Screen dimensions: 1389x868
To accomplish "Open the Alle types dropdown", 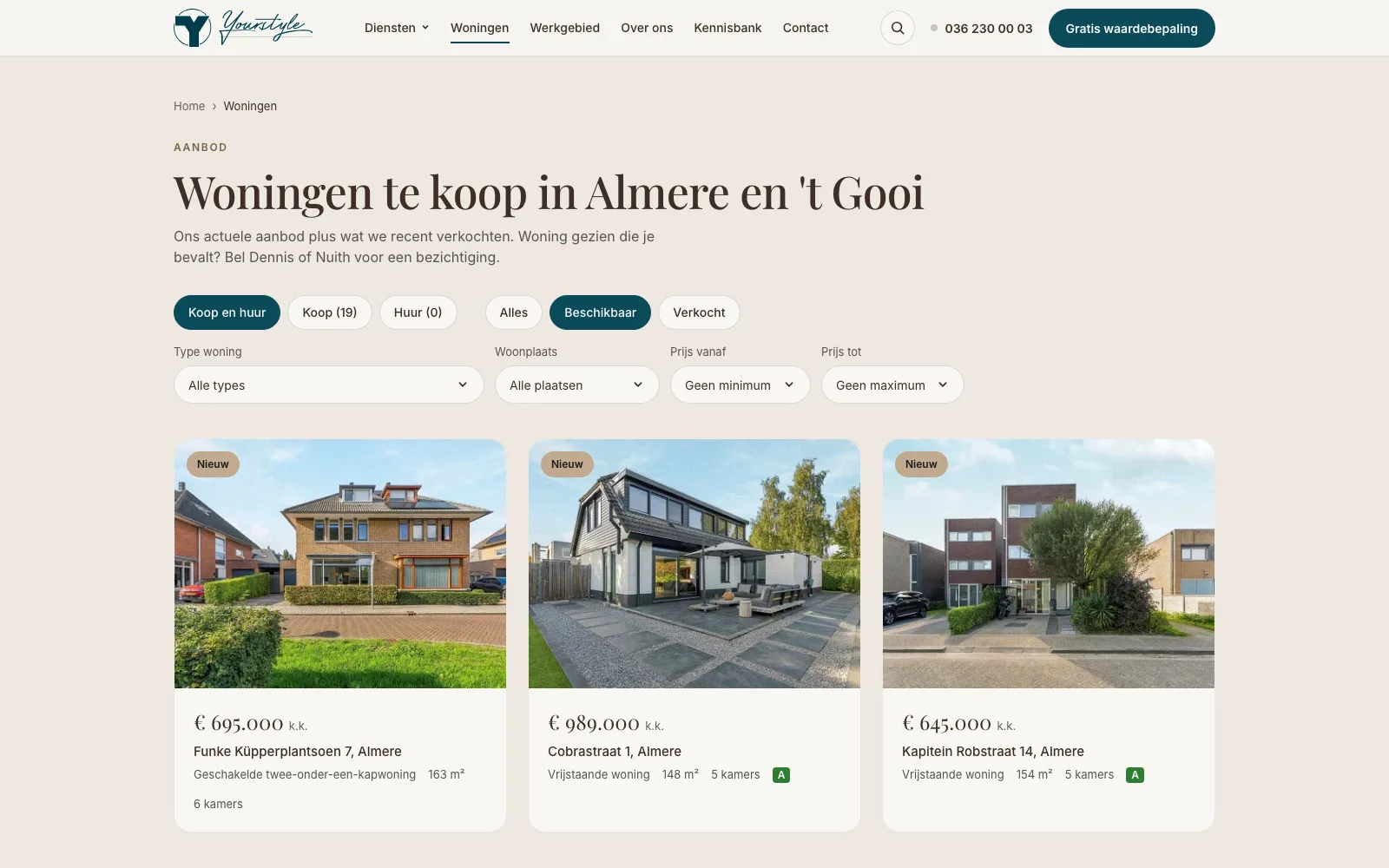I will (x=329, y=385).
